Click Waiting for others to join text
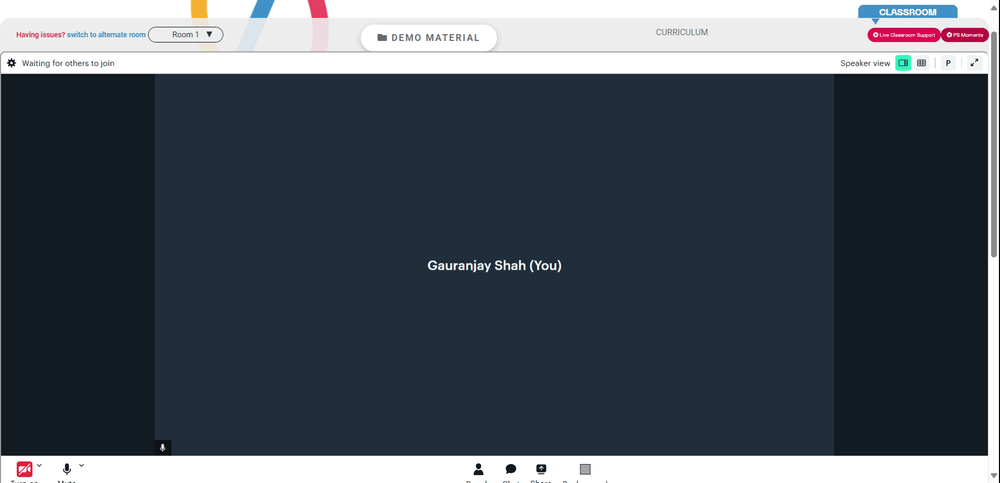Screen dimensions: 1000x483 (x=68, y=63)
